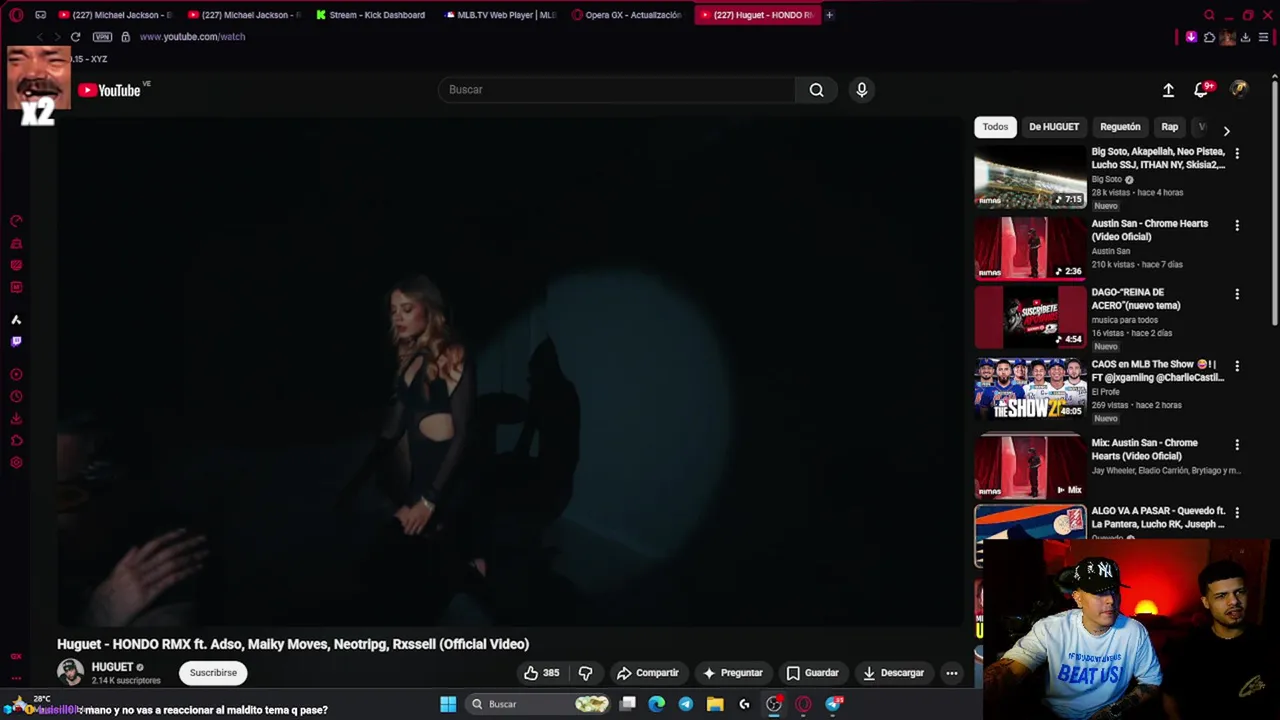Click YouTube logo to go home
1280x720 pixels.
pos(110,90)
